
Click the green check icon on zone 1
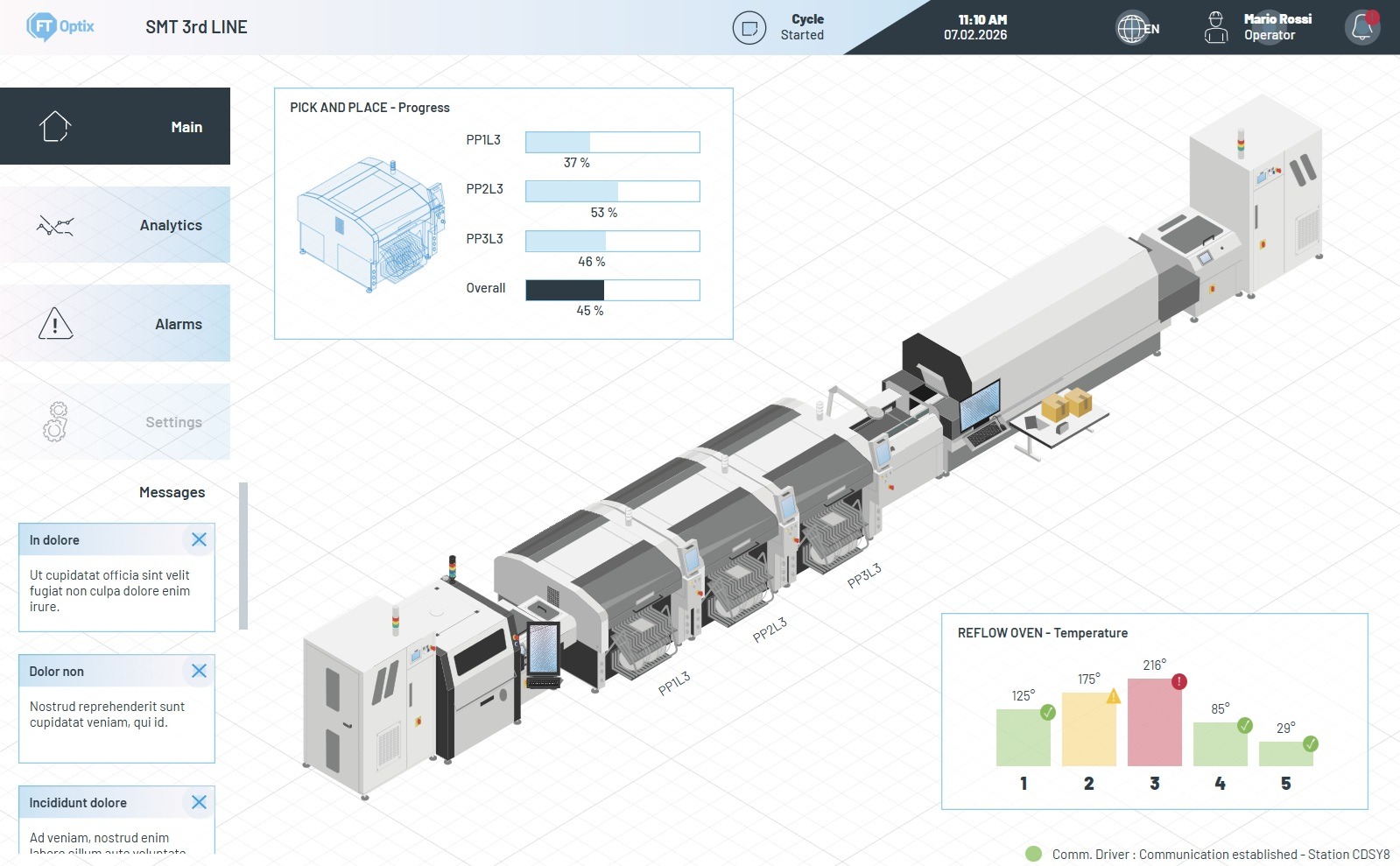(1048, 712)
